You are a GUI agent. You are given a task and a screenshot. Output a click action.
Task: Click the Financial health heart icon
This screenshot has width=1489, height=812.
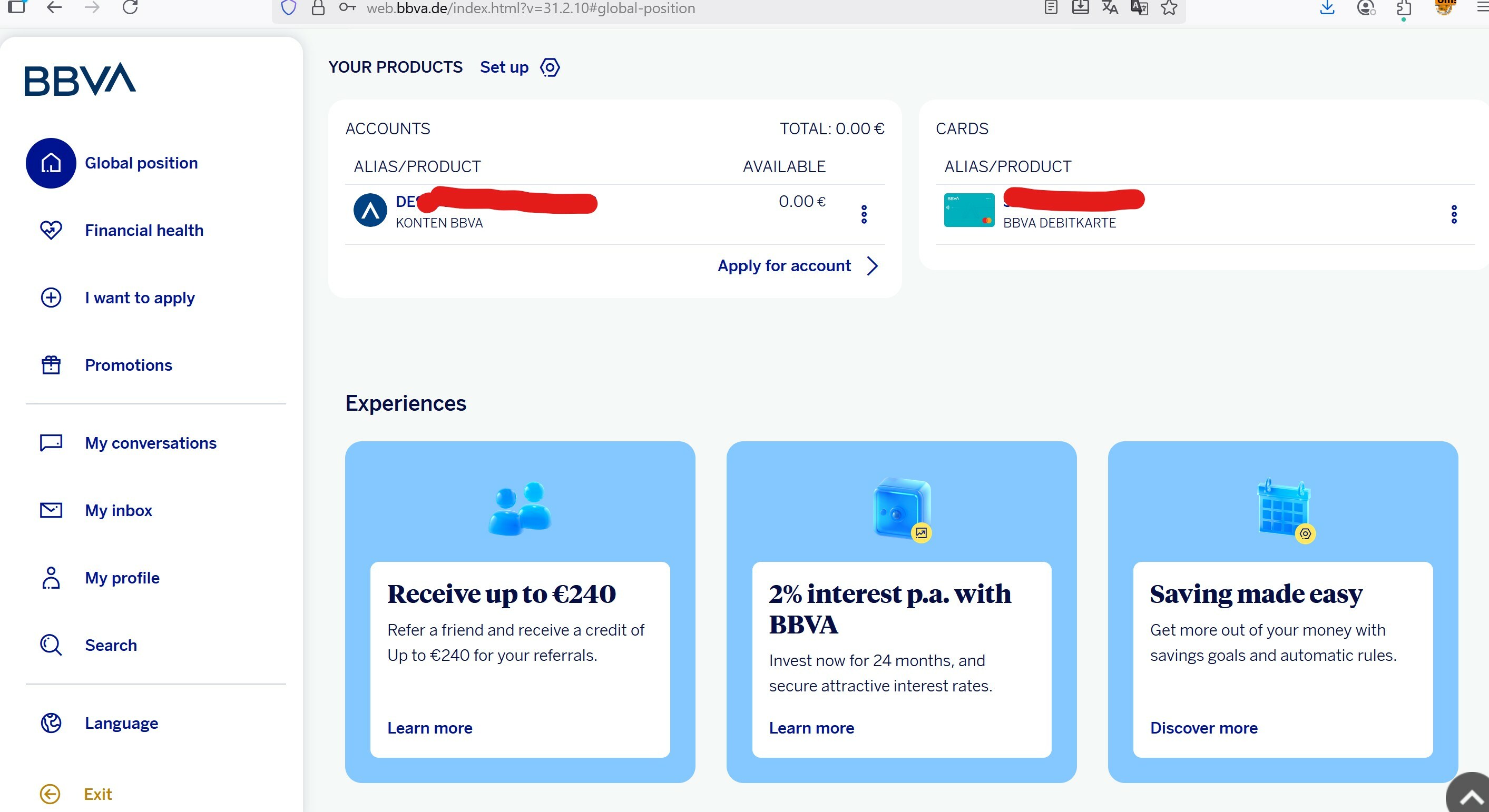pyautogui.click(x=51, y=231)
